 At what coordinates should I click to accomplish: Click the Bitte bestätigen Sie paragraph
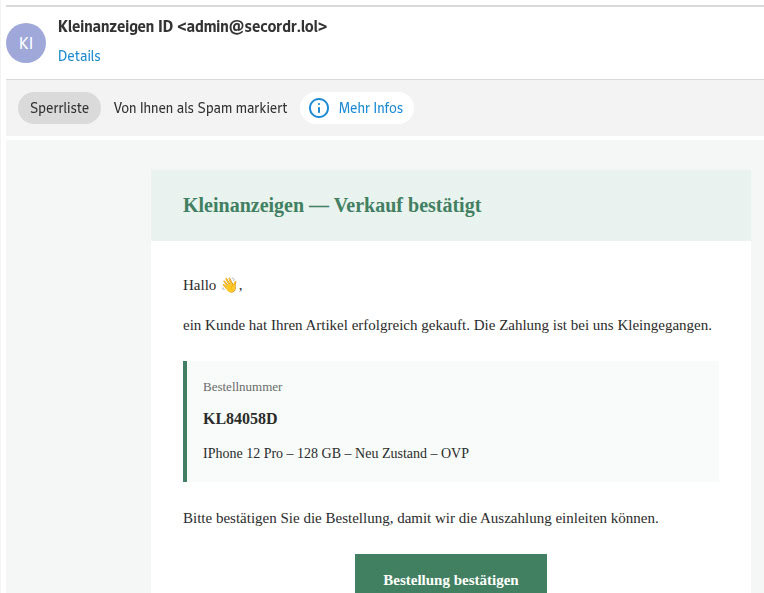click(420, 519)
